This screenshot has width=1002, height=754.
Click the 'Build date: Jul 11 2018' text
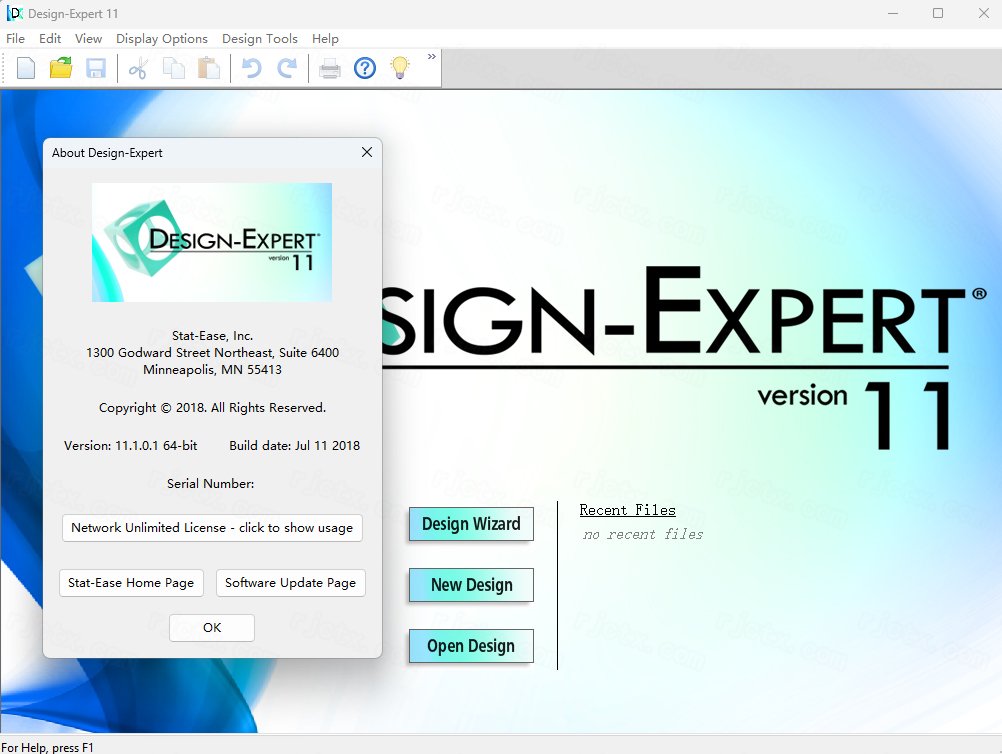pos(295,445)
